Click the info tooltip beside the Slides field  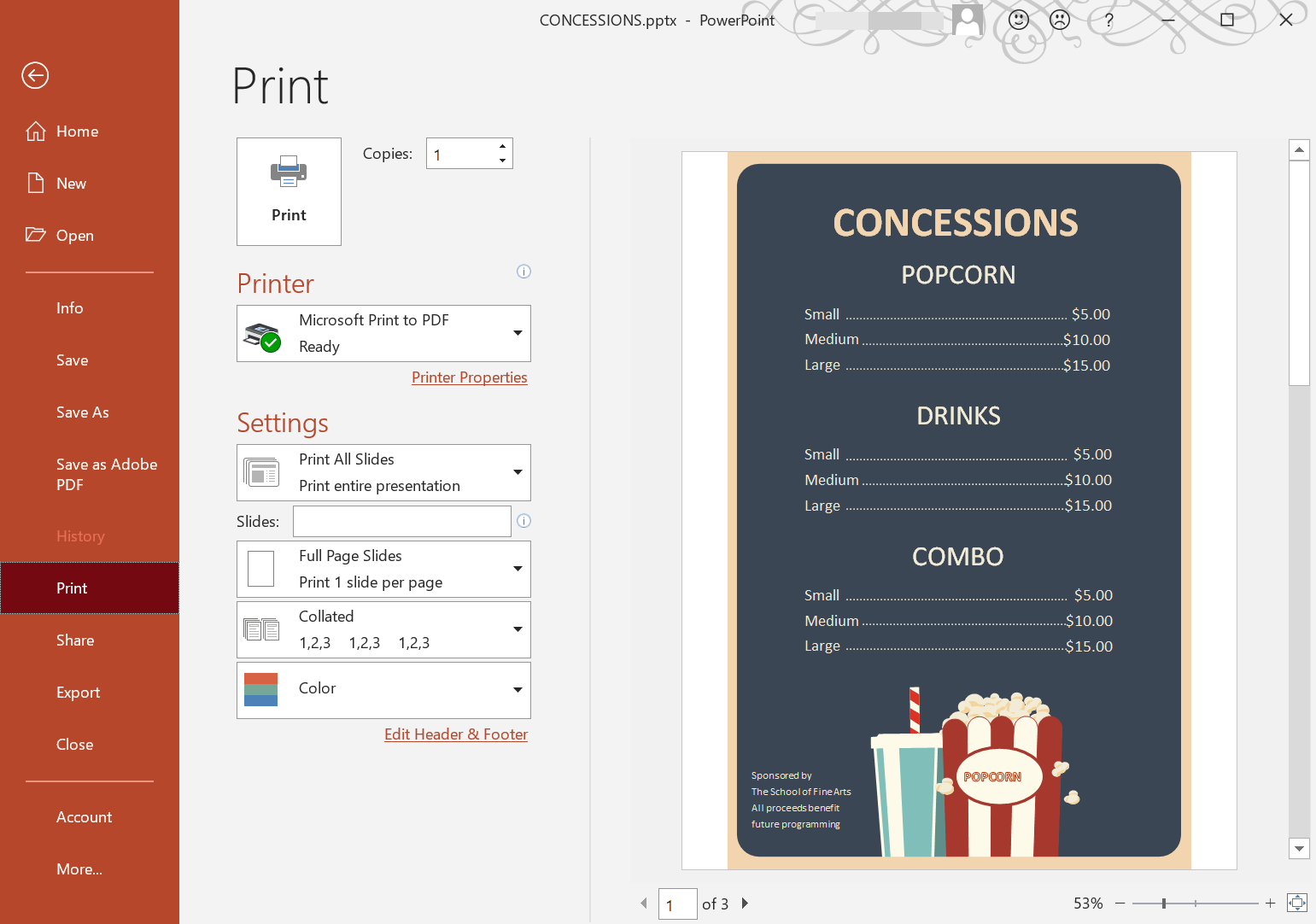click(523, 521)
